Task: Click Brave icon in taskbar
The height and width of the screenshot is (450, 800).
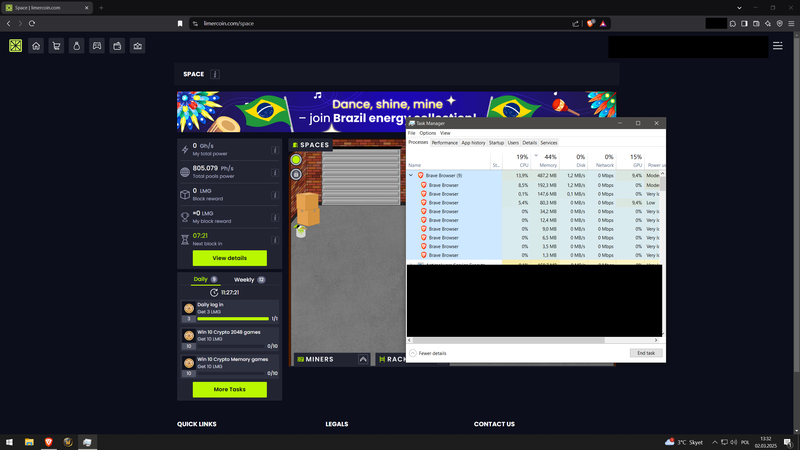Action: tap(48, 442)
